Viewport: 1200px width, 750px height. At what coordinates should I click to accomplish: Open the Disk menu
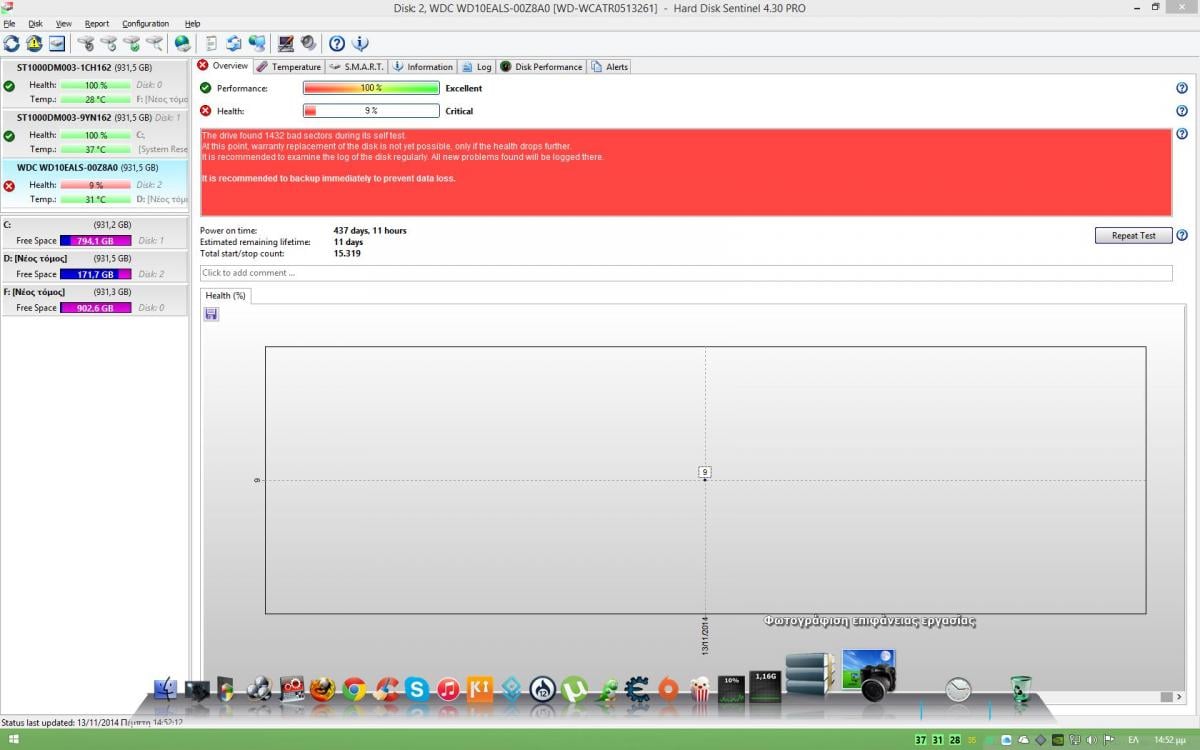35,23
